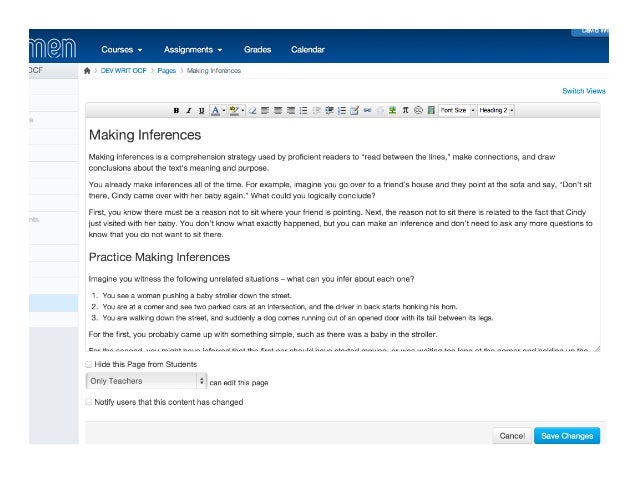Viewport: 638px width, 493px height.
Task: Insert a table via the toolbar
Action: (x=354, y=110)
